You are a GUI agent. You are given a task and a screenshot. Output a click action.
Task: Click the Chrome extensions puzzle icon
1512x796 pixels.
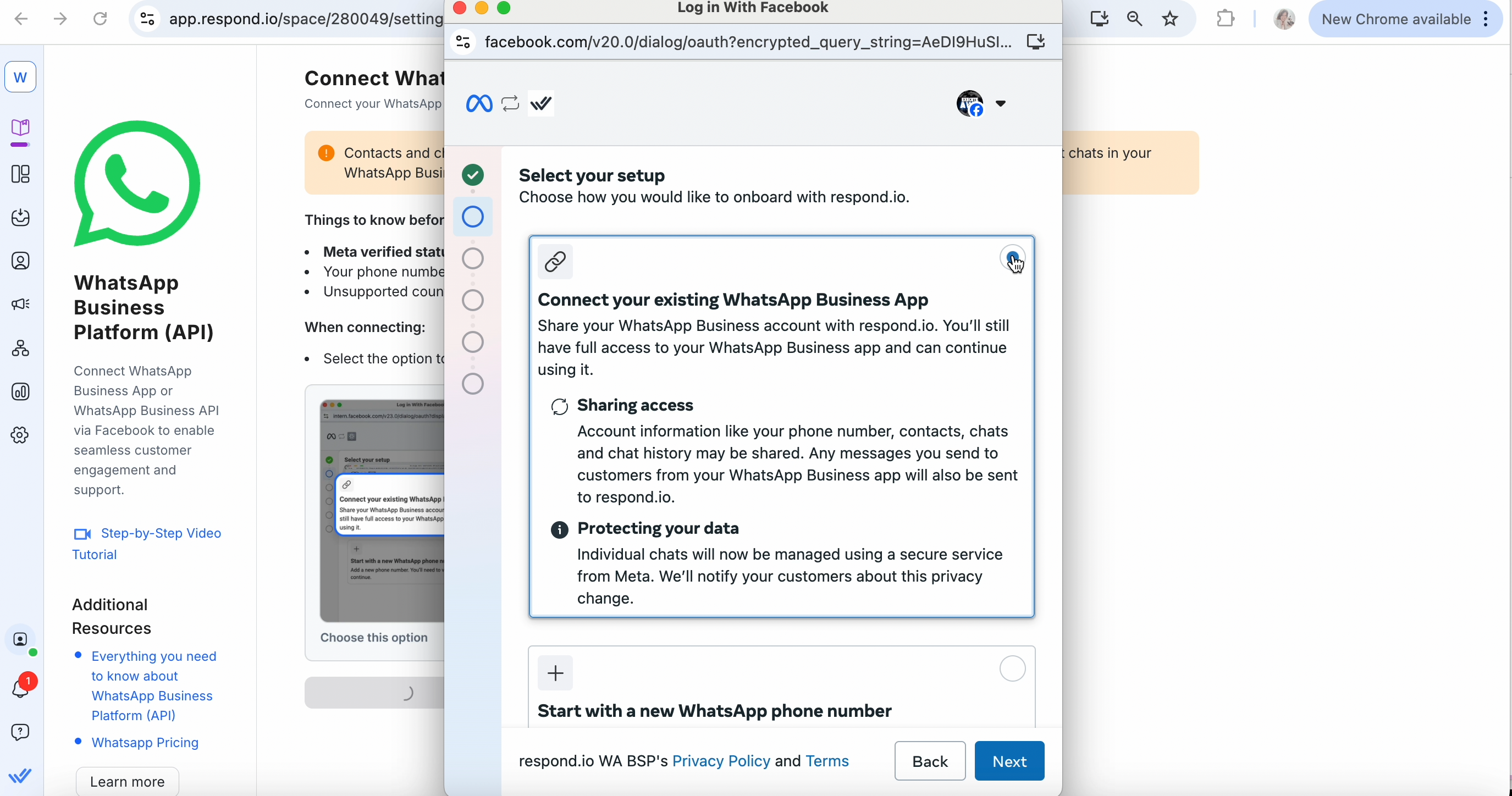[x=1226, y=19]
